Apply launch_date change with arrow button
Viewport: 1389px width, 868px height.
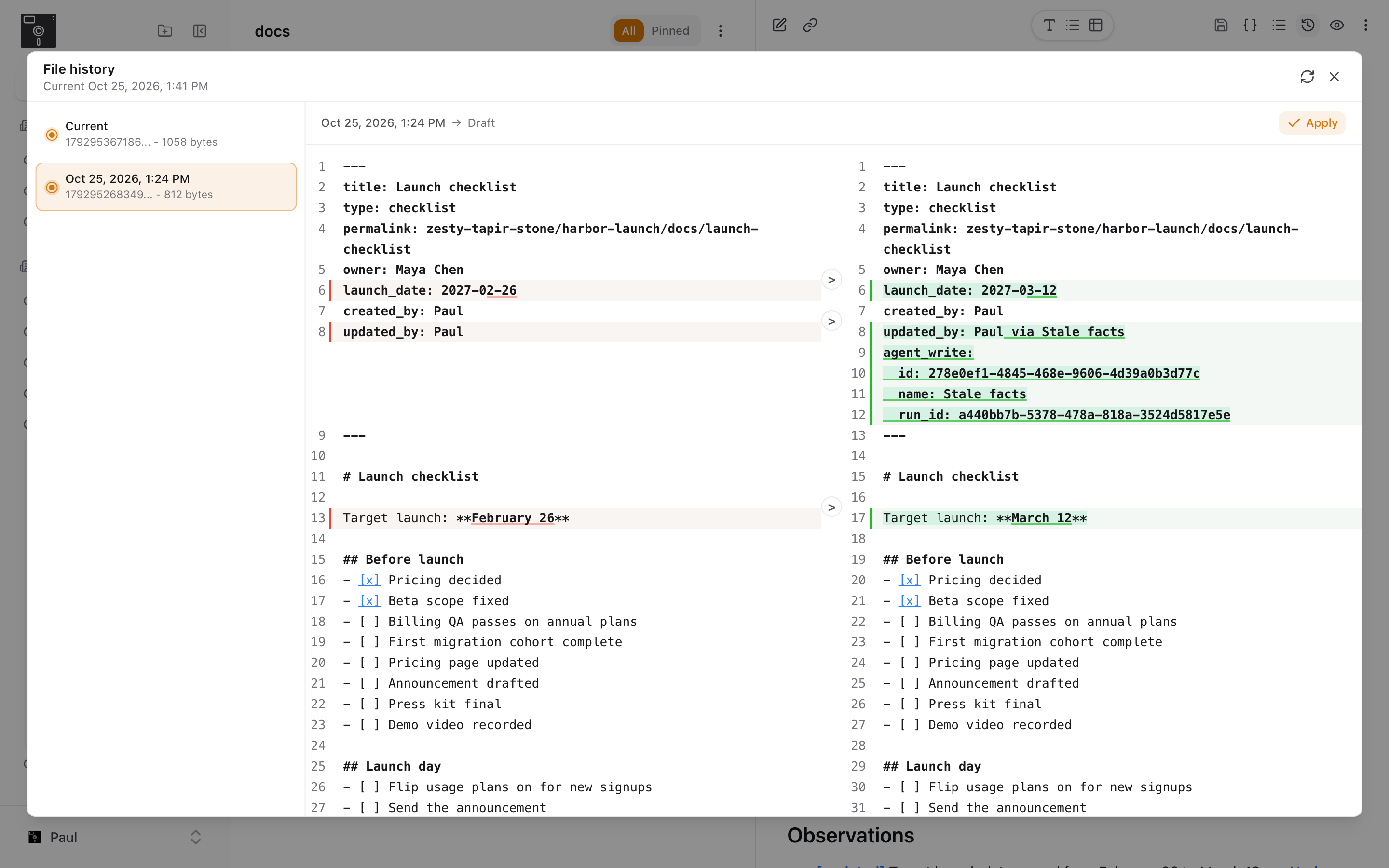[x=831, y=280]
